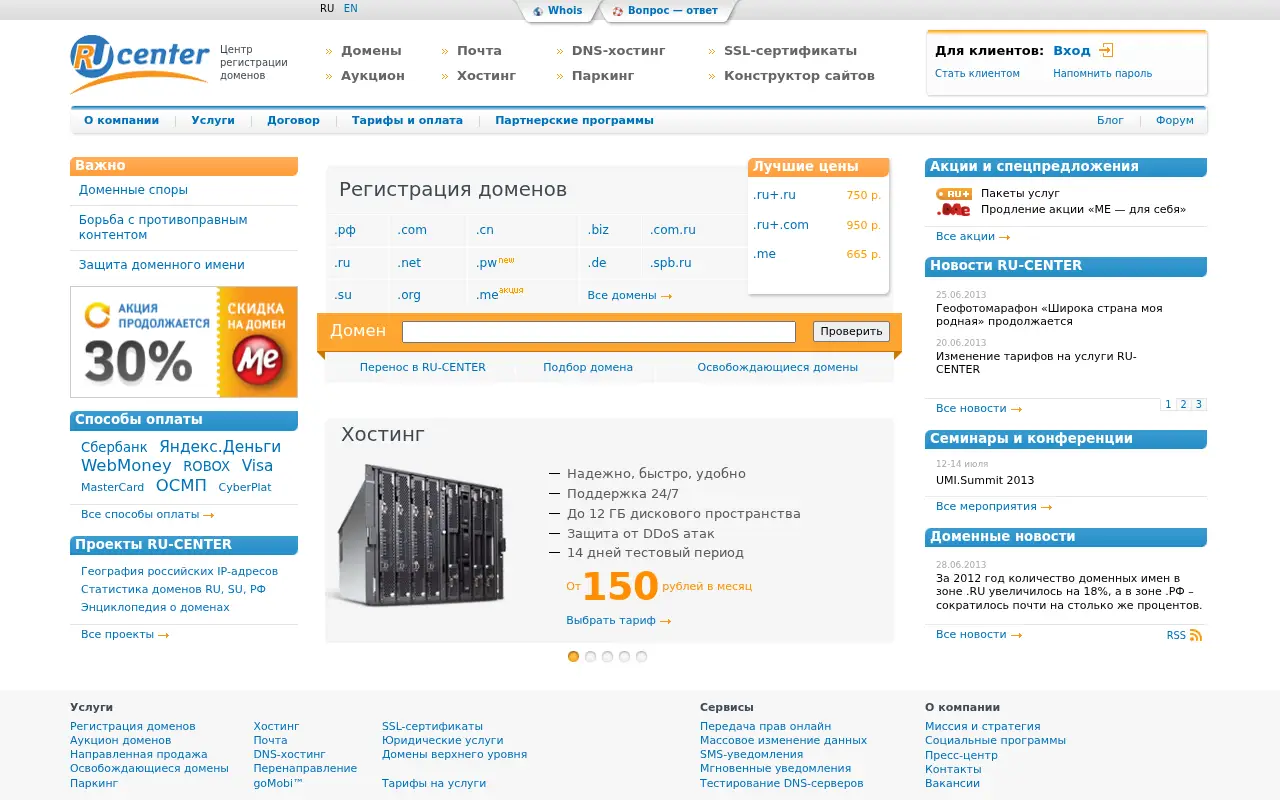Open Тарифы и оплата menu item

click(x=407, y=120)
